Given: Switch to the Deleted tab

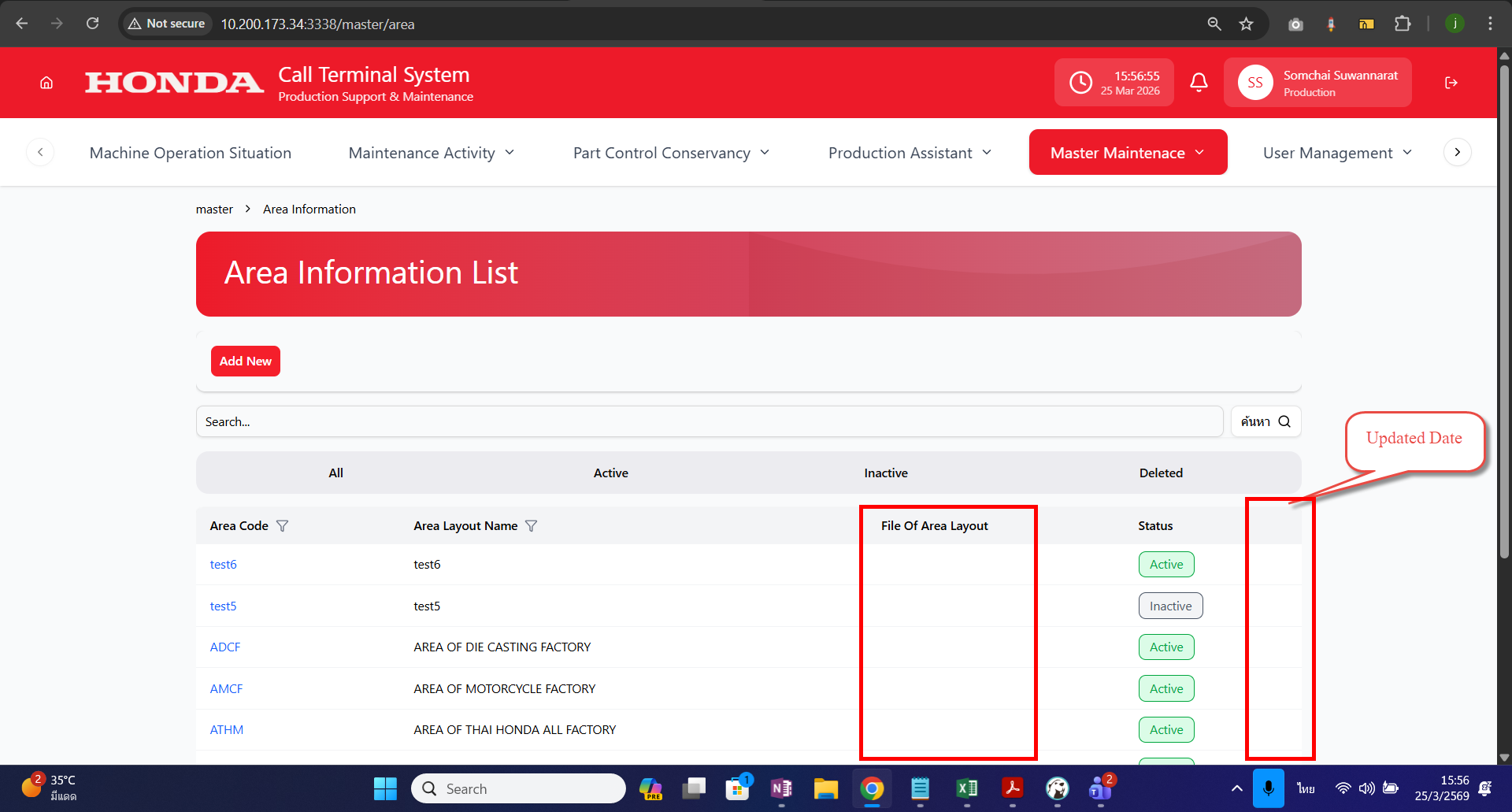Looking at the screenshot, I should coord(1160,473).
